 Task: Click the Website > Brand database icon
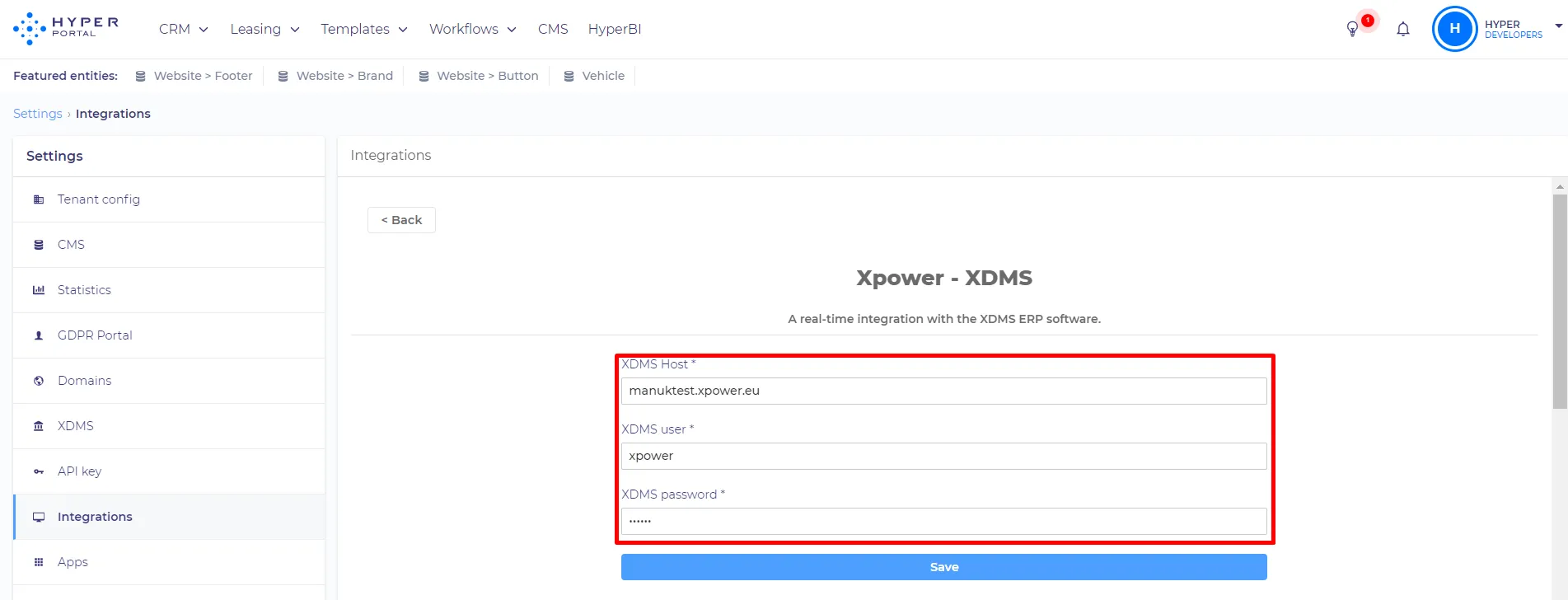[283, 76]
